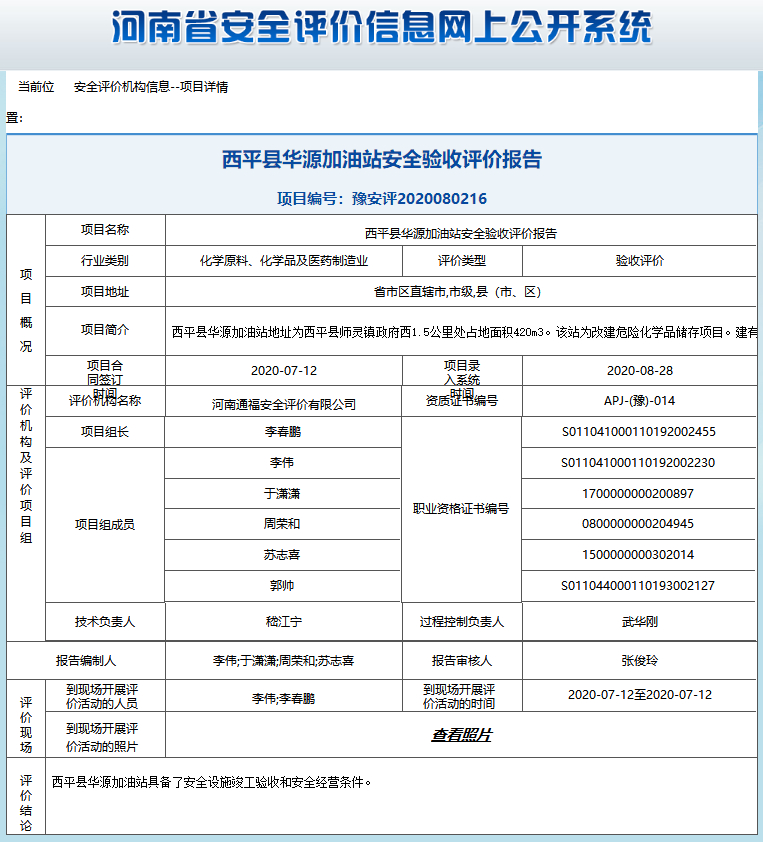The image size is (763, 842).
Task: Select team member name 李伟
Action: (282, 462)
